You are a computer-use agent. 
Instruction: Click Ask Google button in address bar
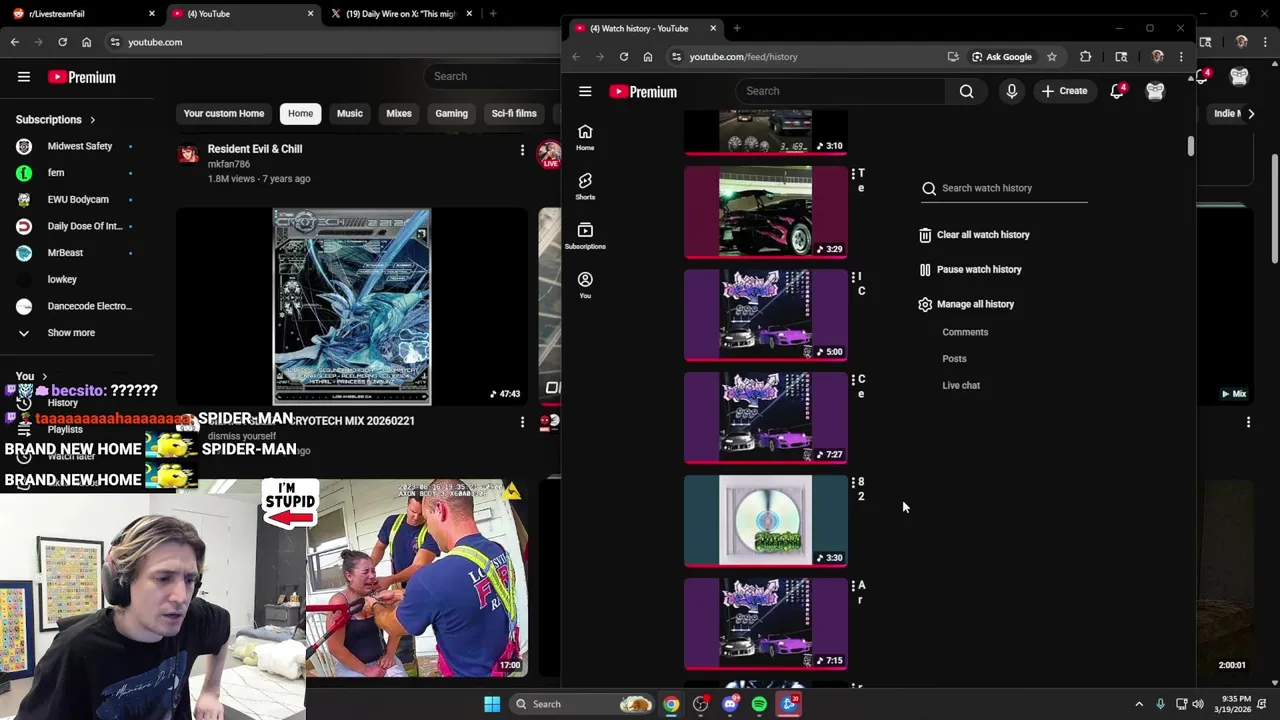click(1002, 57)
